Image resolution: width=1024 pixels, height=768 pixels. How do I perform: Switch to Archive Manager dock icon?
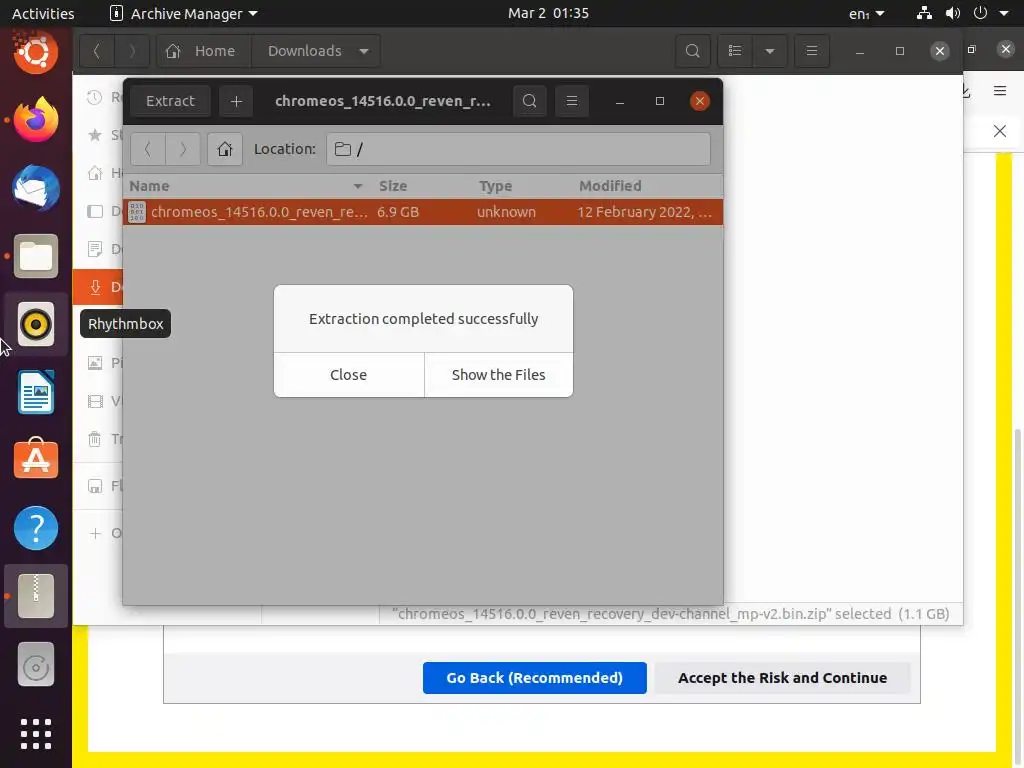(36, 596)
